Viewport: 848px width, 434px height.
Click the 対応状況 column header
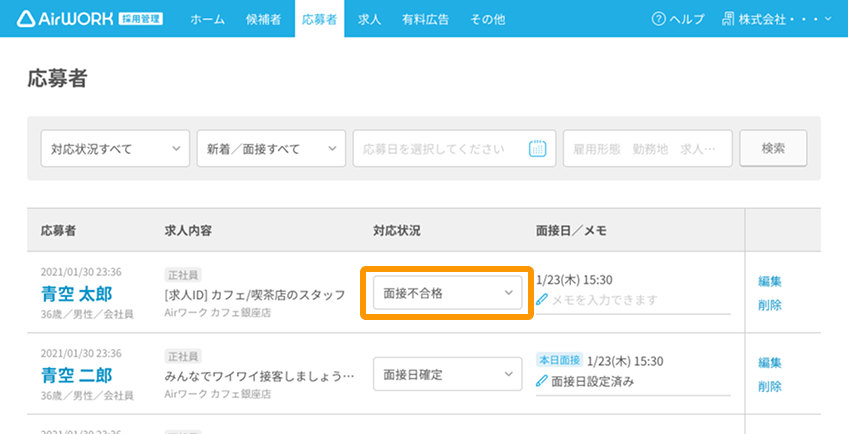tap(396, 231)
